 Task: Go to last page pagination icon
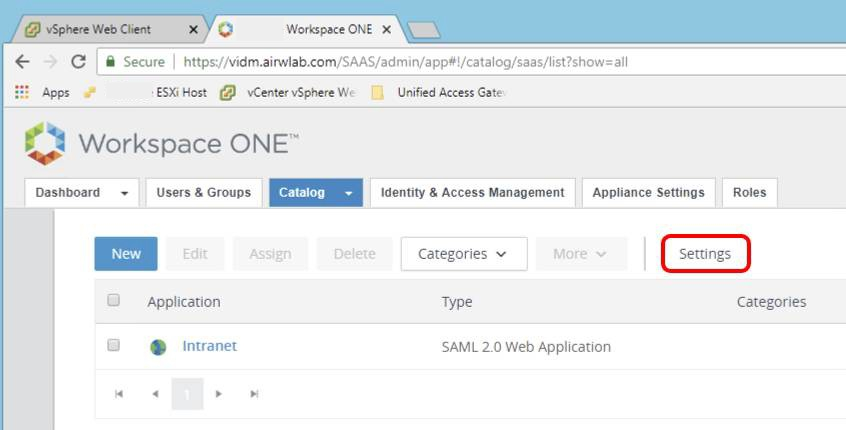tap(254, 394)
